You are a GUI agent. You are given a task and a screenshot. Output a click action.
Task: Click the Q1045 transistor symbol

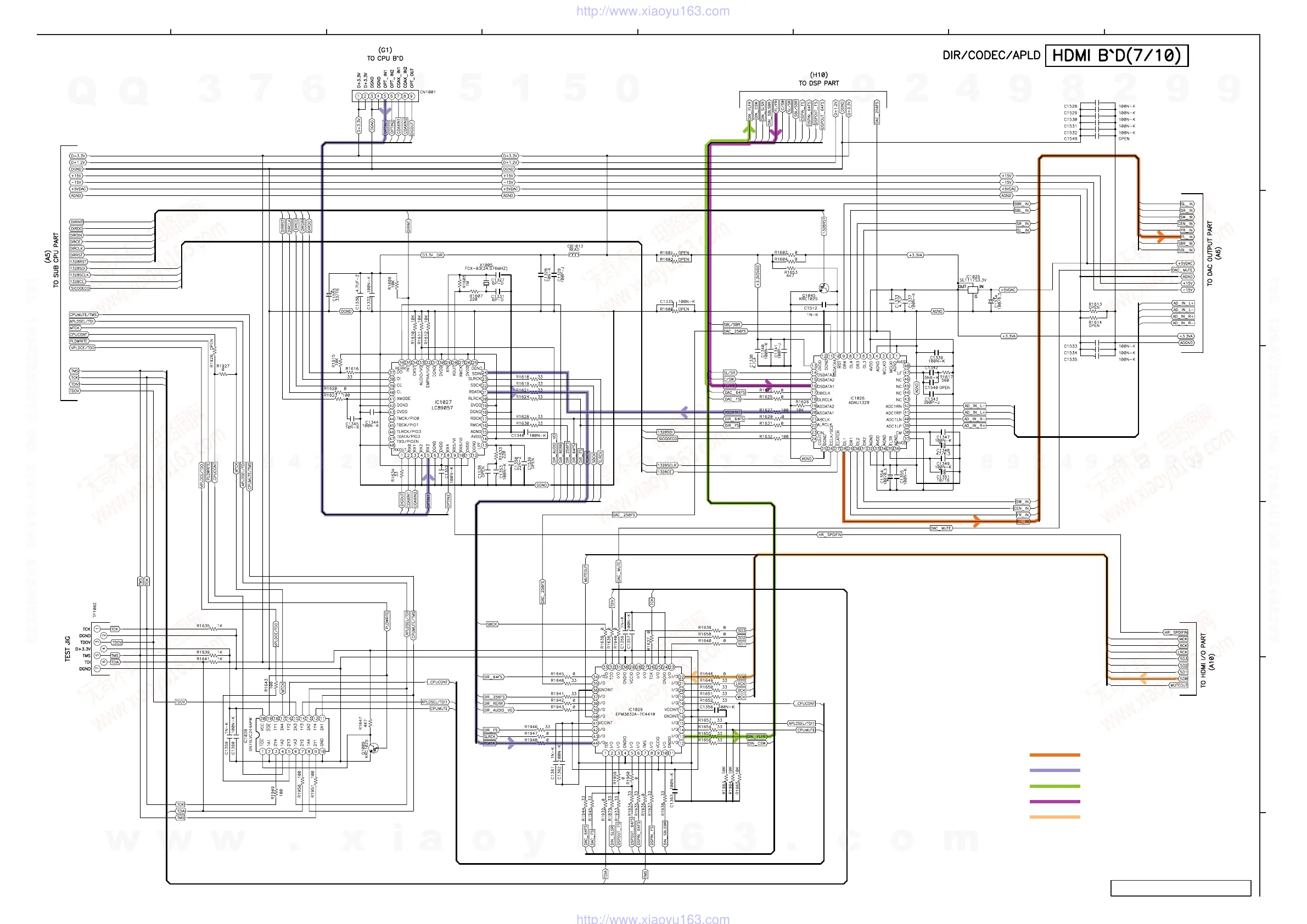[x=823, y=288]
